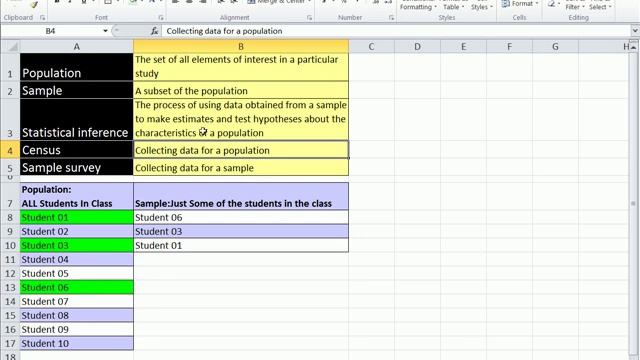Open the Conditional Formatting dropdown

(x=418, y=6)
